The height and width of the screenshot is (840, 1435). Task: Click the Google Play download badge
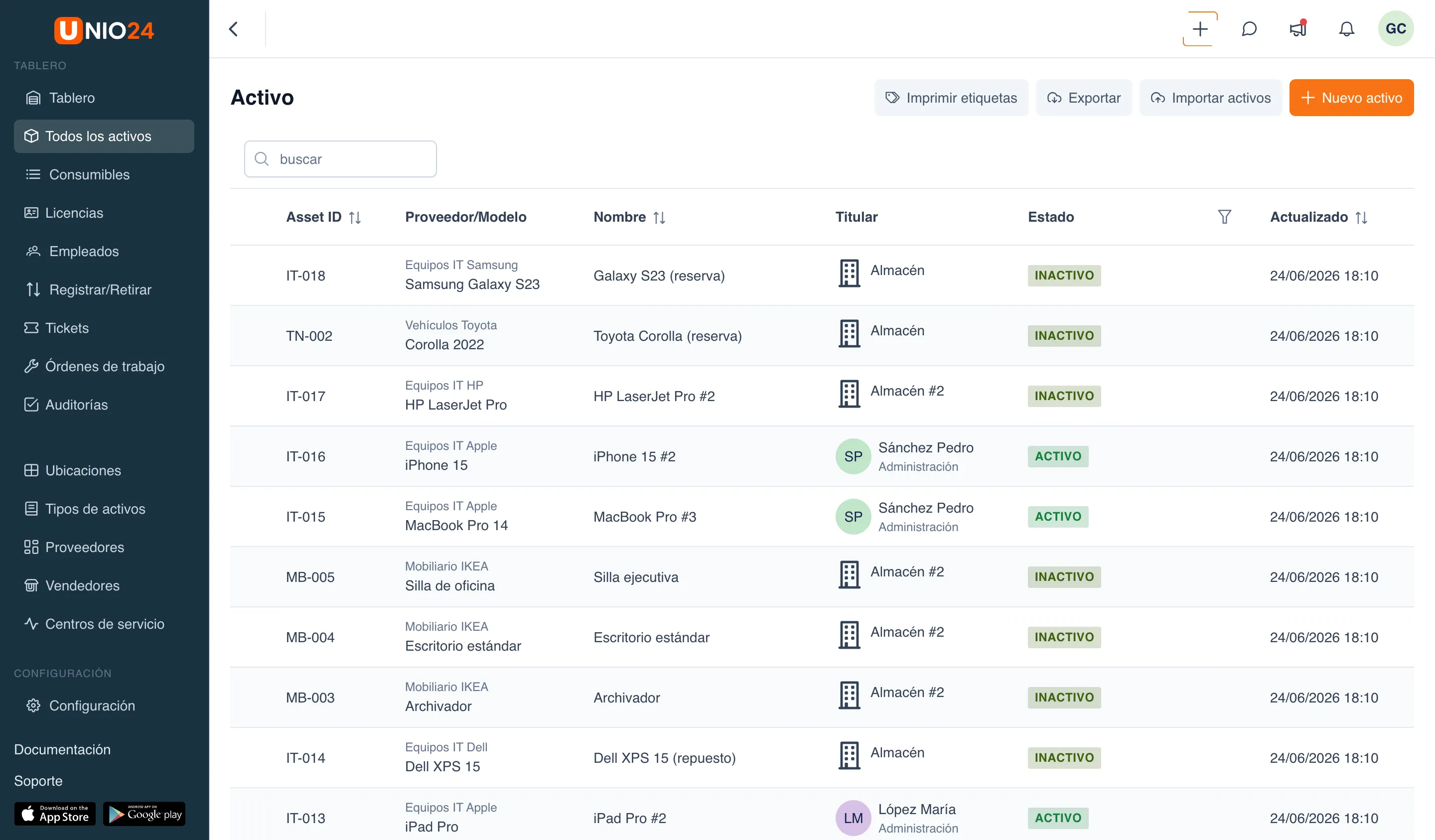[144, 813]
